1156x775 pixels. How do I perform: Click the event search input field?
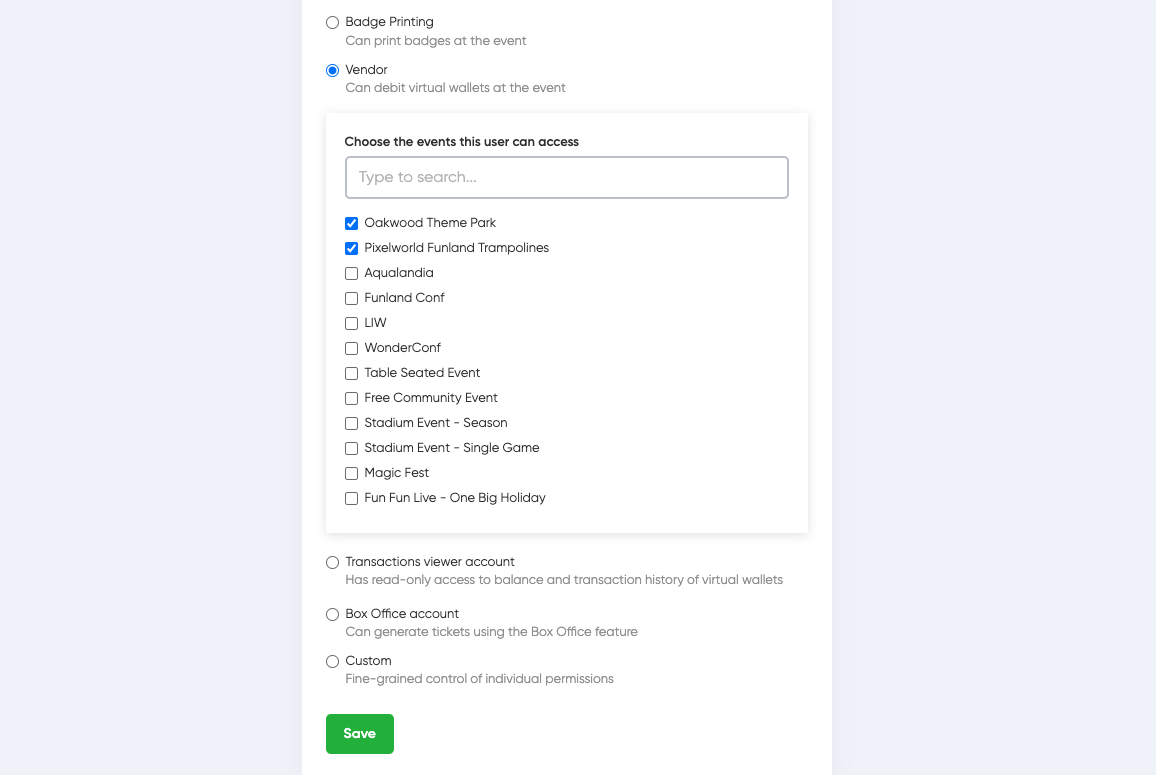pos(566,177)
